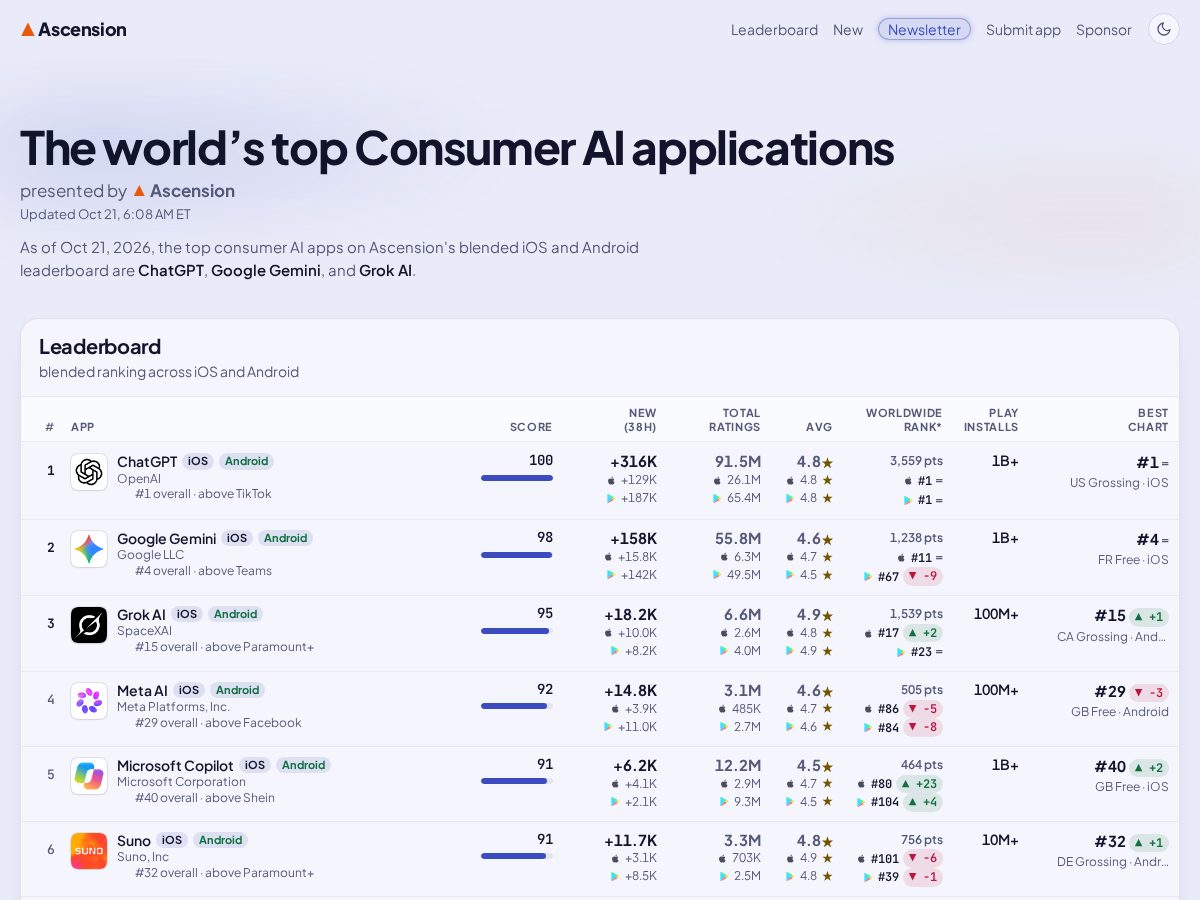Screen dimensions: 1200x900
Task: Click the Suno app name
Action: 134,841
